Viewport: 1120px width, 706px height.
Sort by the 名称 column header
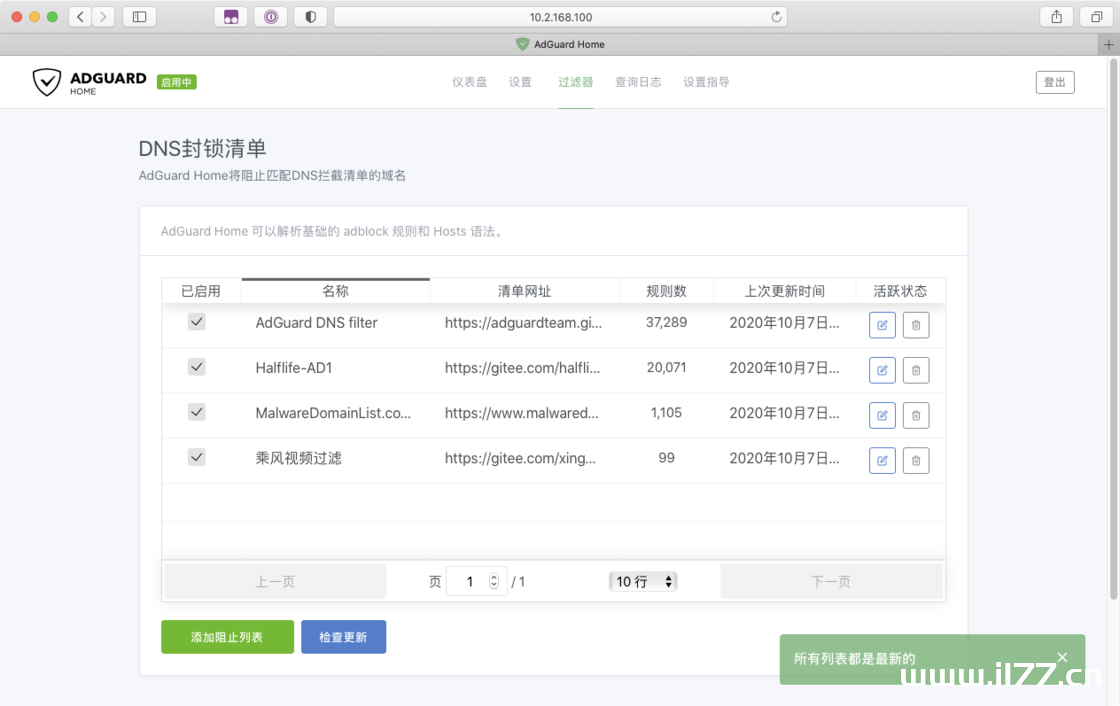pos(336,291)
